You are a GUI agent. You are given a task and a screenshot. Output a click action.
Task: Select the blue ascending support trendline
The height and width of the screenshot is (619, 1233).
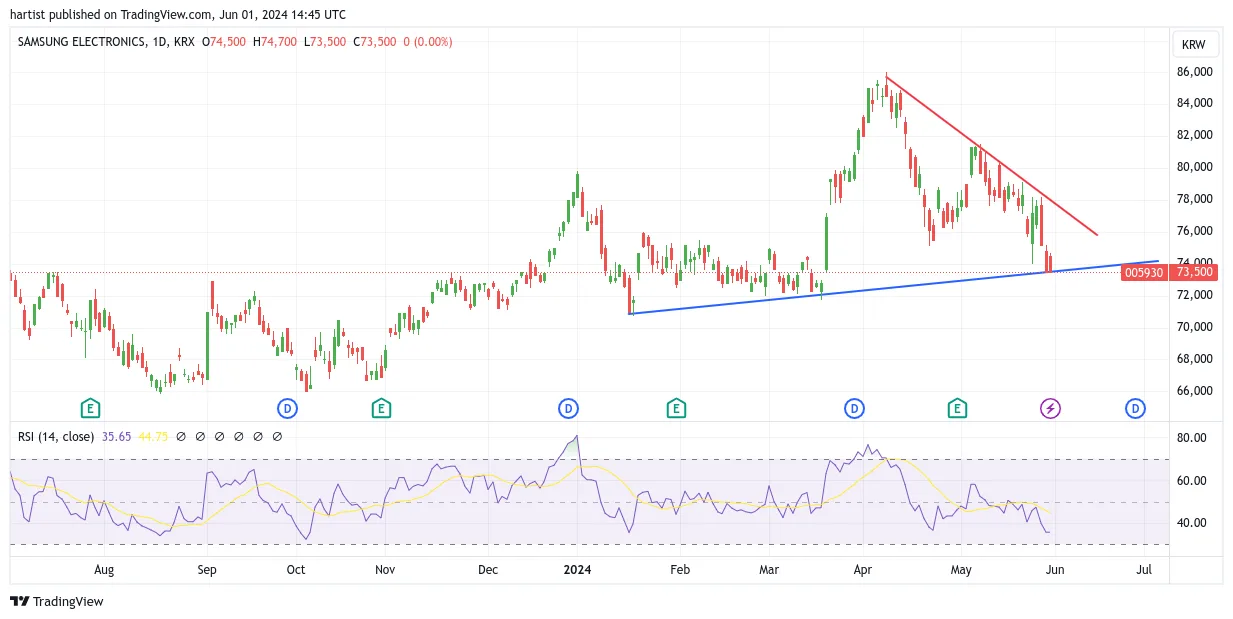point(893,288)
